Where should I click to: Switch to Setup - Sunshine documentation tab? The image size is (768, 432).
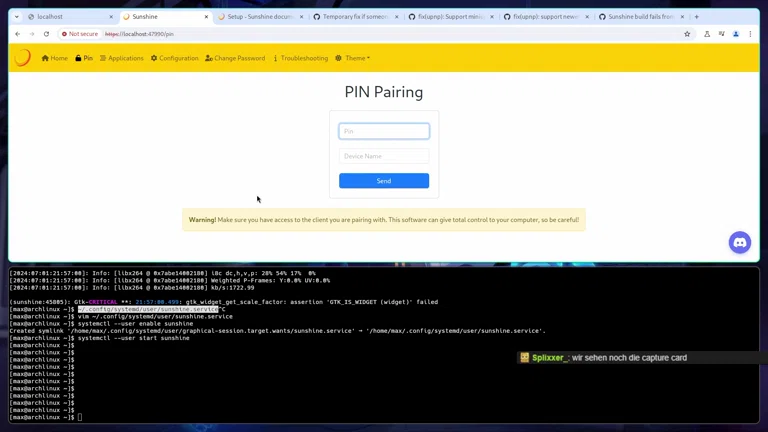tap(260, 17)
